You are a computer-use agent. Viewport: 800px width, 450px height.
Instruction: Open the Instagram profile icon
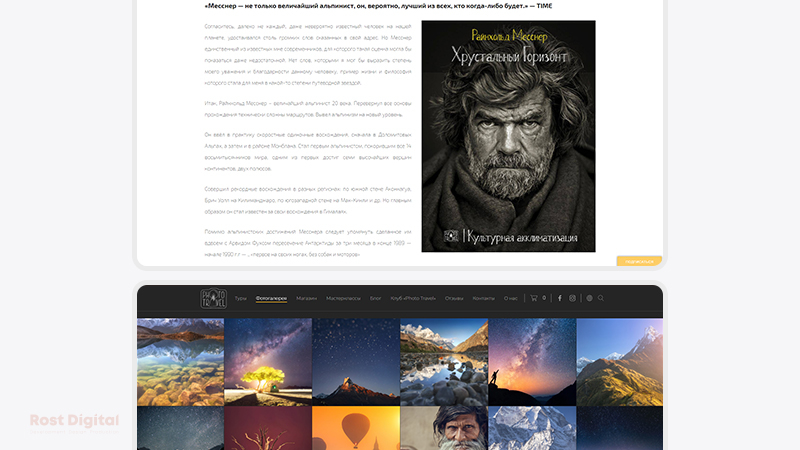click(x=573, y=298)
